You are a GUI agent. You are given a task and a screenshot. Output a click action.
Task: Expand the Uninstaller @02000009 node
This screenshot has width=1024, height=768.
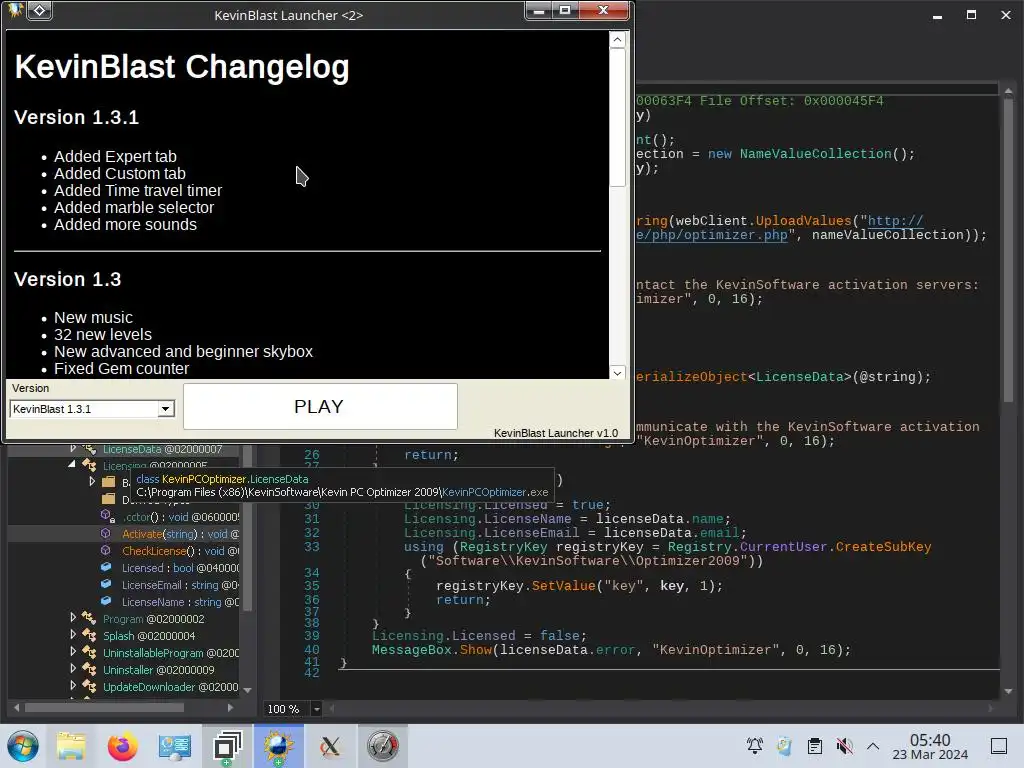[x=73, y=668]
